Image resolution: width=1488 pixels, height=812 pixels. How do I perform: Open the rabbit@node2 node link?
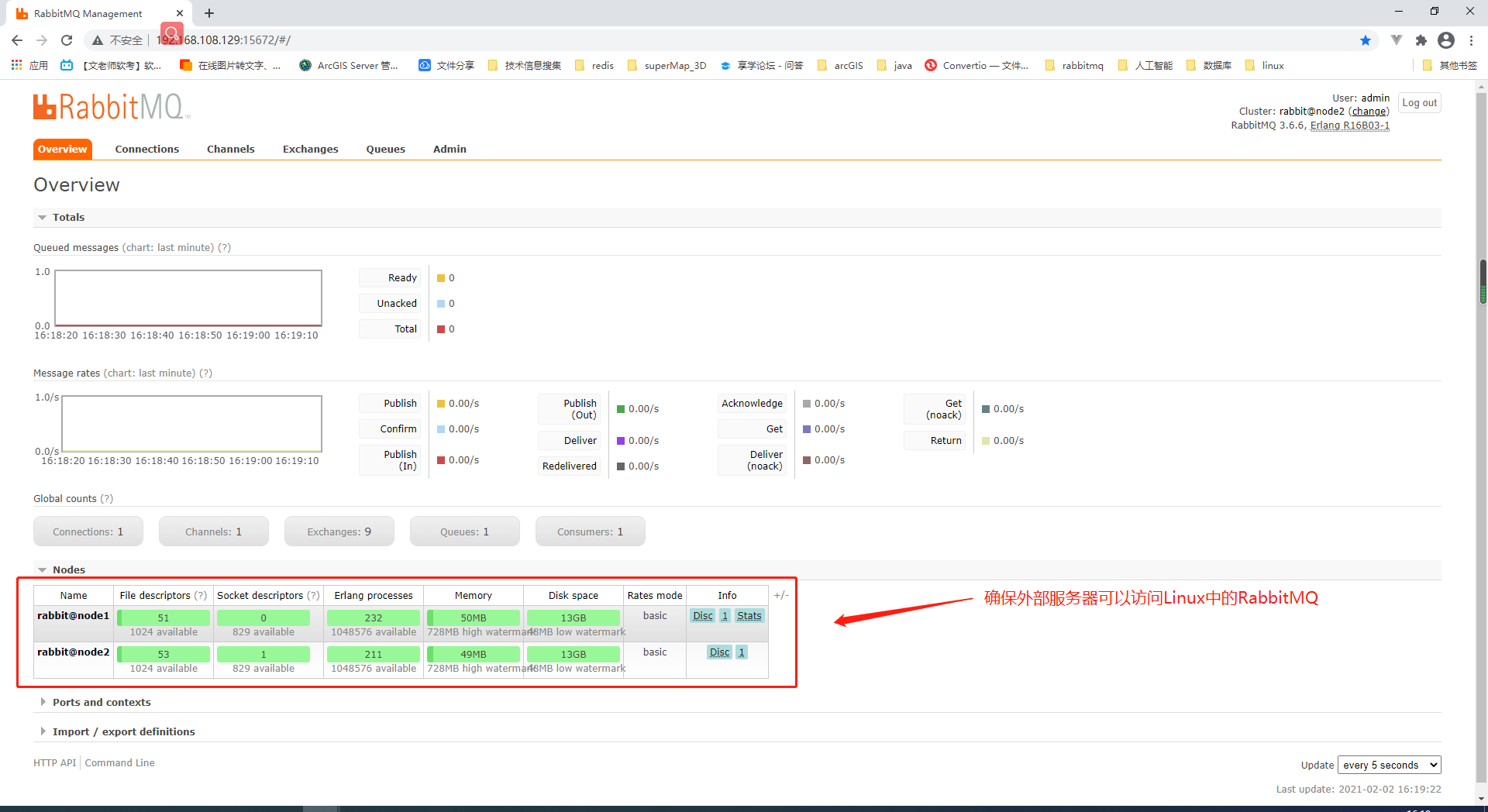click(73, 652)
